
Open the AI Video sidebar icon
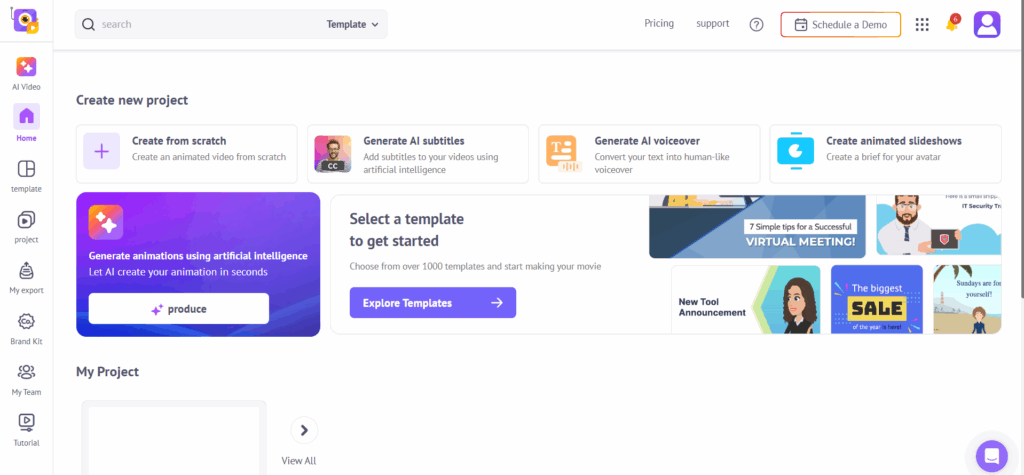26,68
